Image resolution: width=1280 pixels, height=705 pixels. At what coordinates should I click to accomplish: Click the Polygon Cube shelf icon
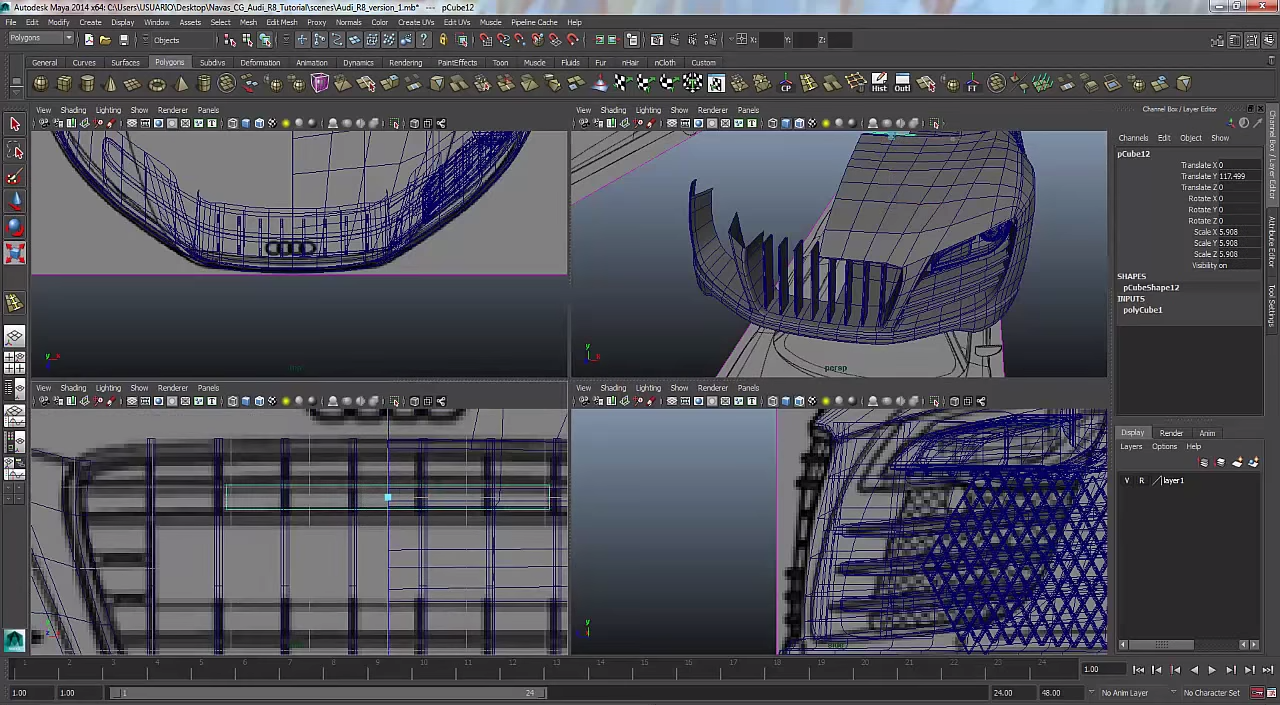point(65,84)
